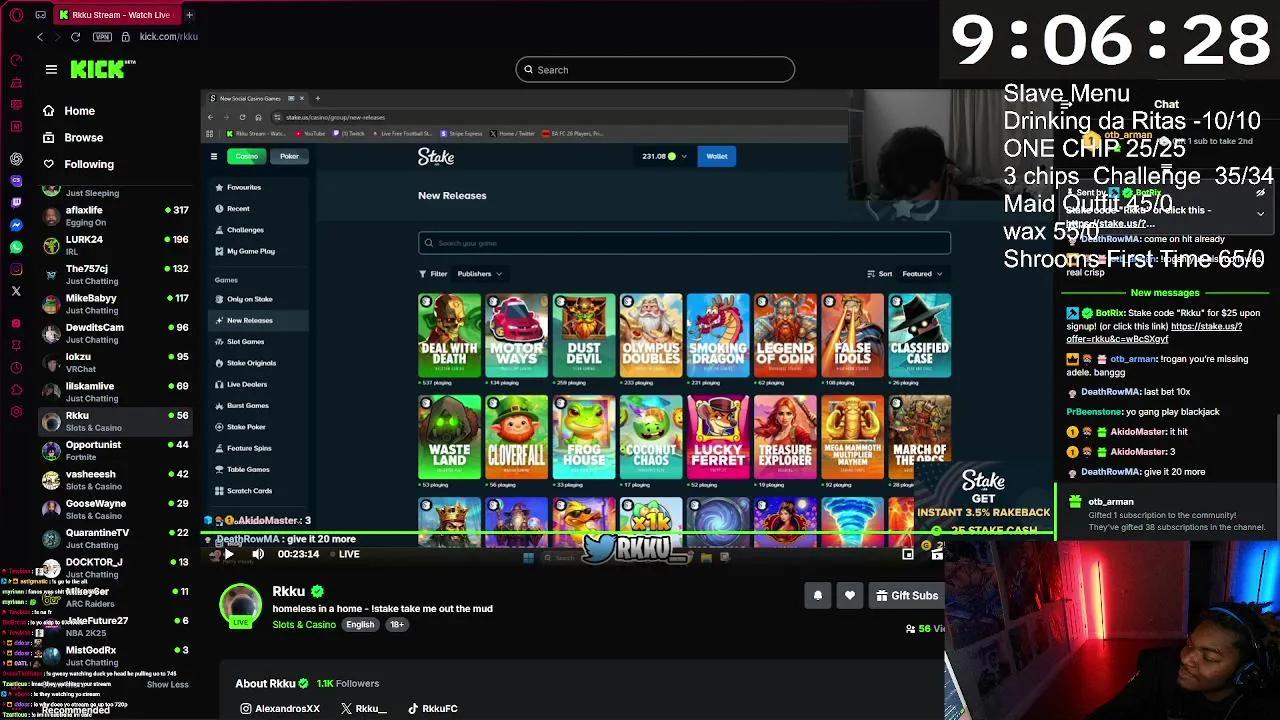Select Casino tab in streamed Stake window
Image resolution: width=1280 pixels, height=720 pixels.
point(246,156)
